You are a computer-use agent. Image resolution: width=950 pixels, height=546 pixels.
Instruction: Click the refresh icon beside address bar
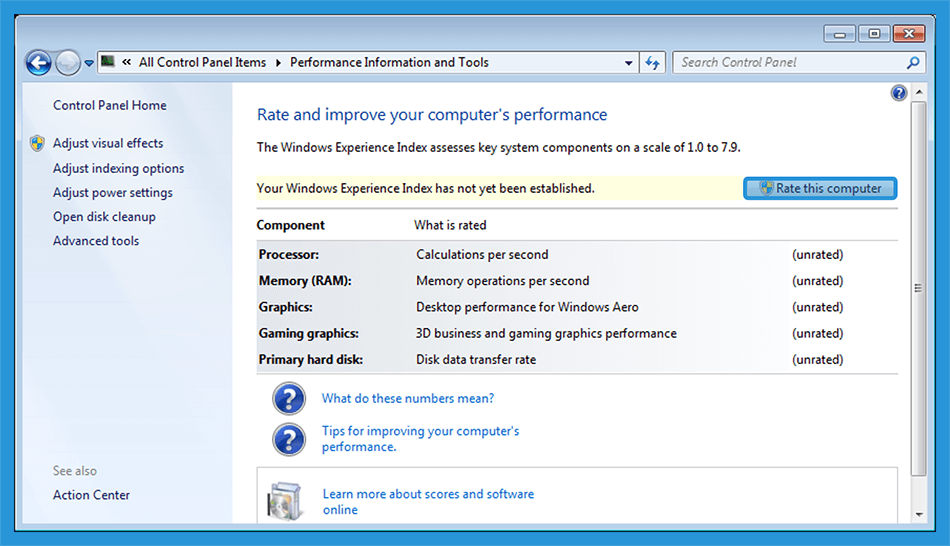tap(653, 62)
